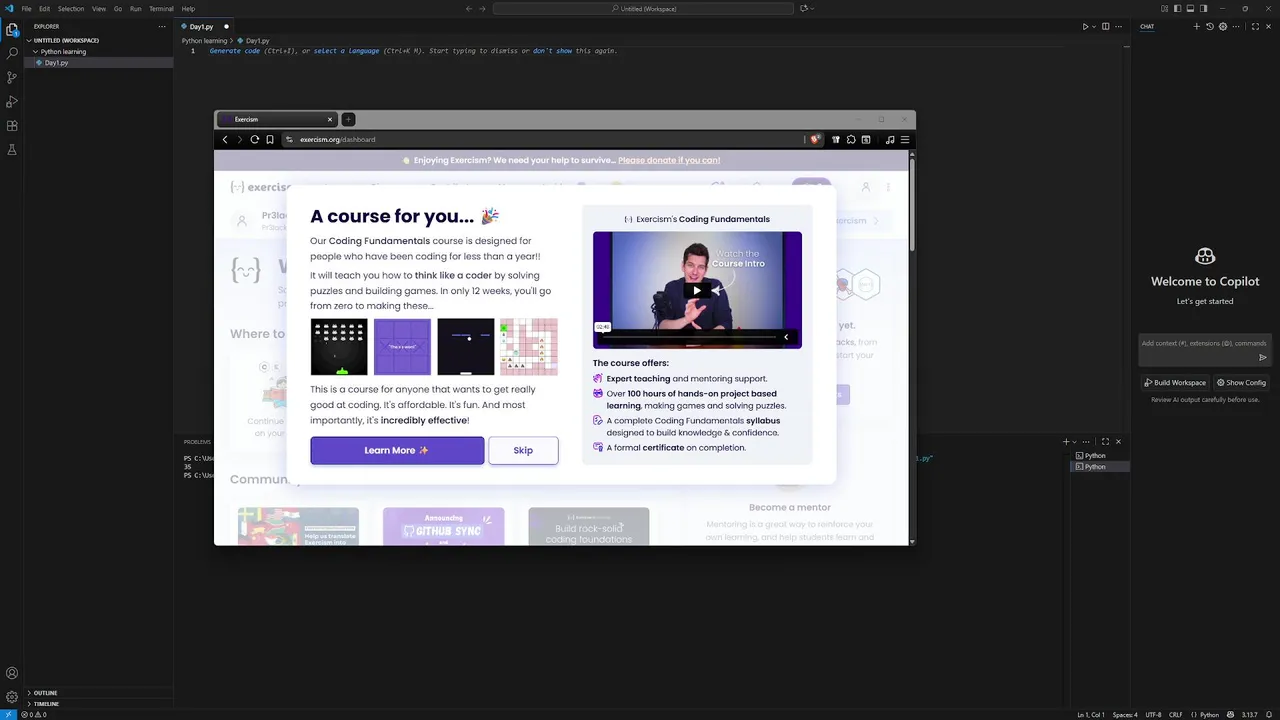Open the Testing flask view
The width and height of the screenshot is (1280, 720).
(x=12, y=150)
